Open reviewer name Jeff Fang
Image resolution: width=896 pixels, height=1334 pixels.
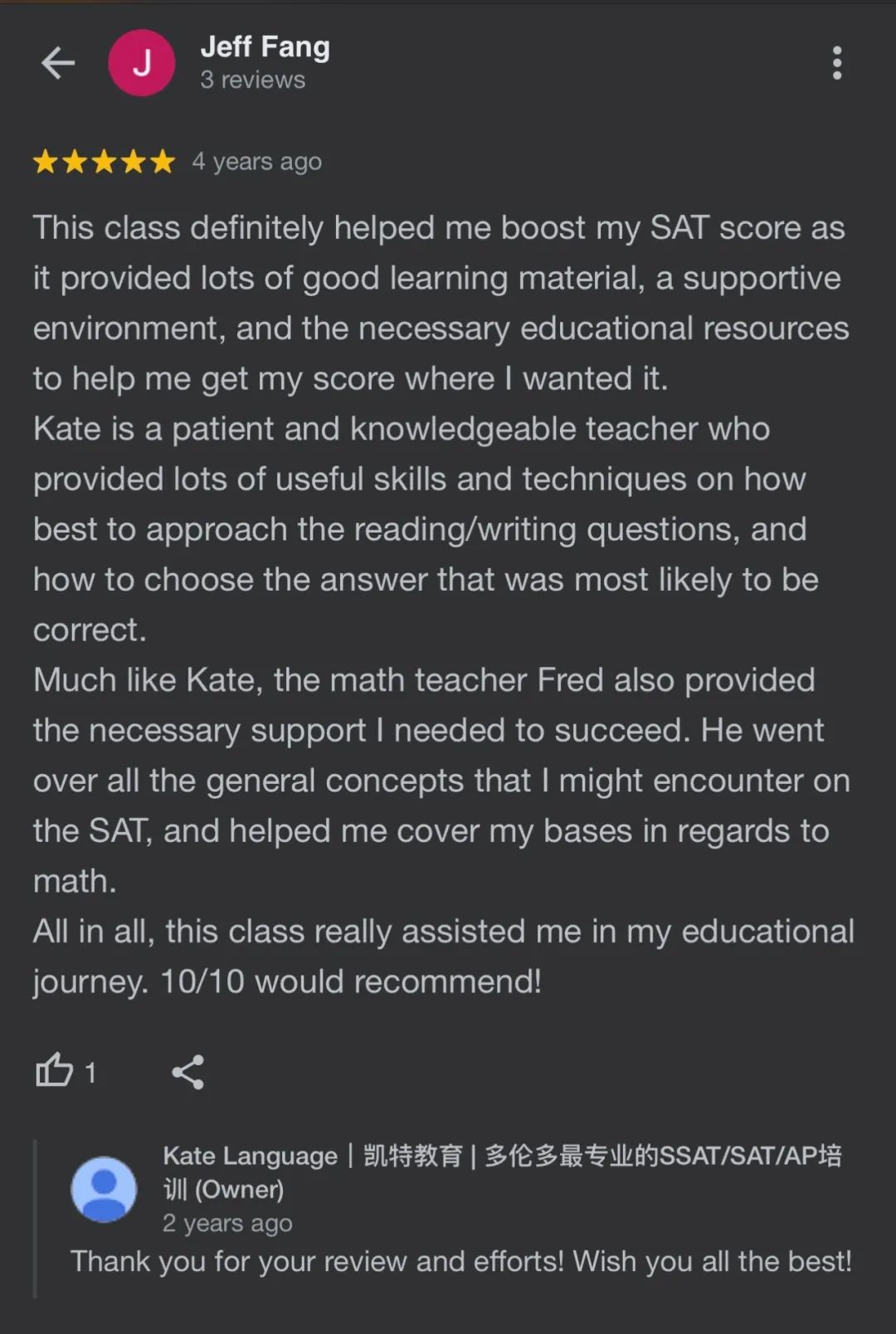[x=265, y=47]
